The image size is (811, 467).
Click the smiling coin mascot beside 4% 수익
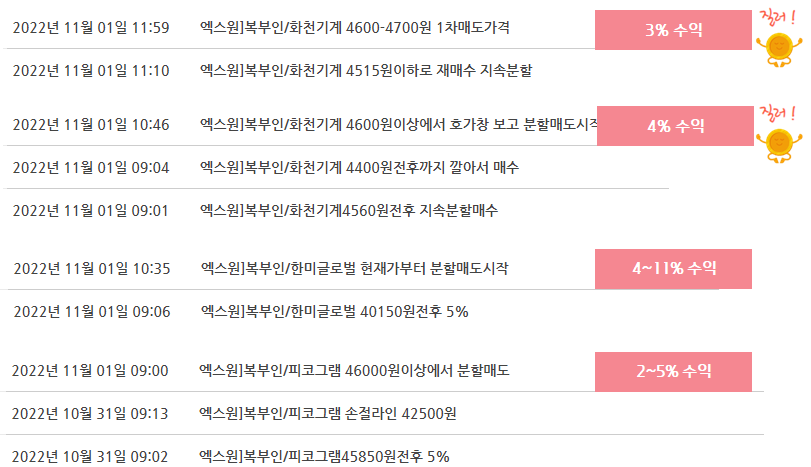click(779, 145)
